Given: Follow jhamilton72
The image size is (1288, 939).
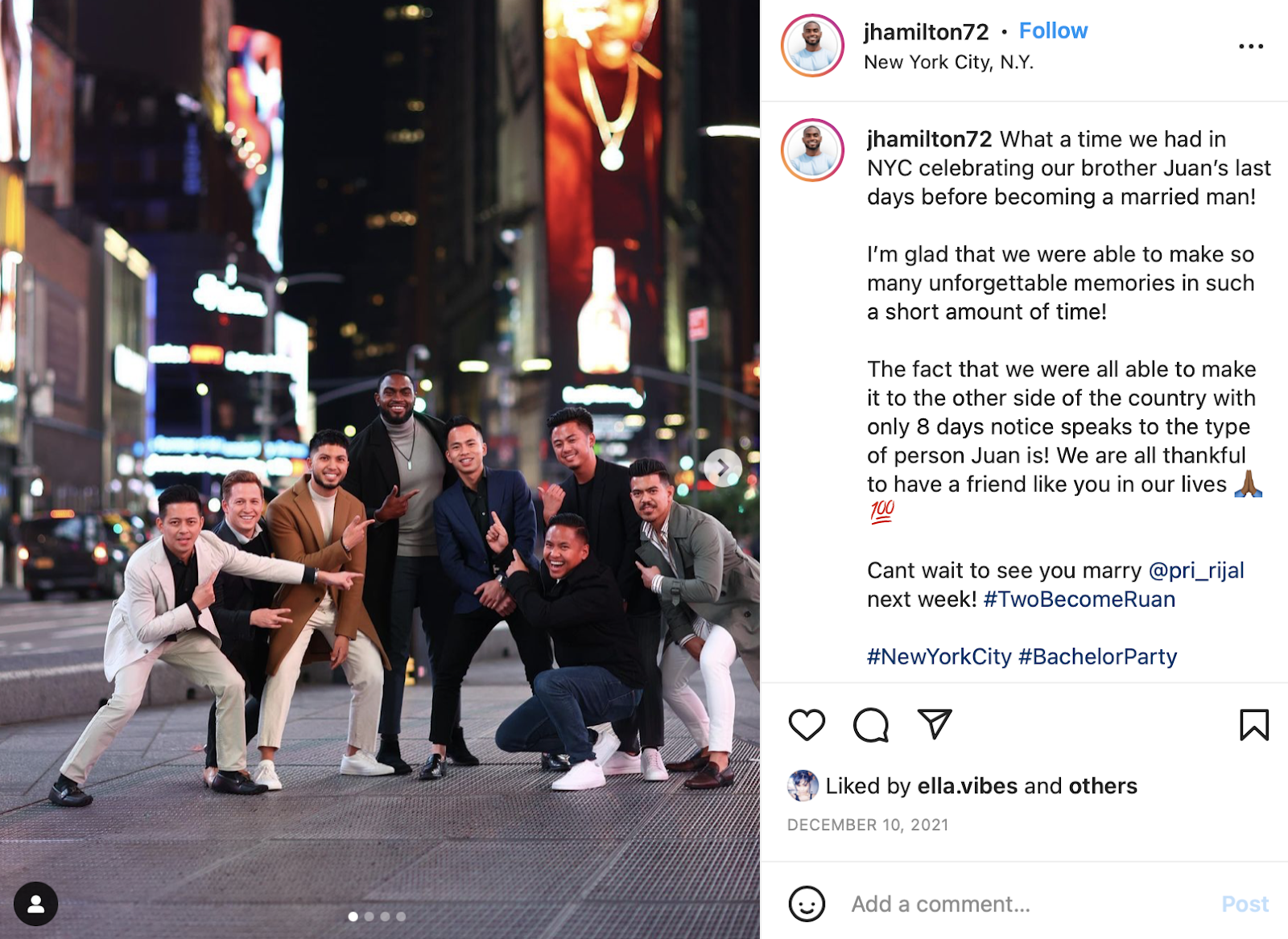Looking at the screenshot, I should coord(1053,31).
